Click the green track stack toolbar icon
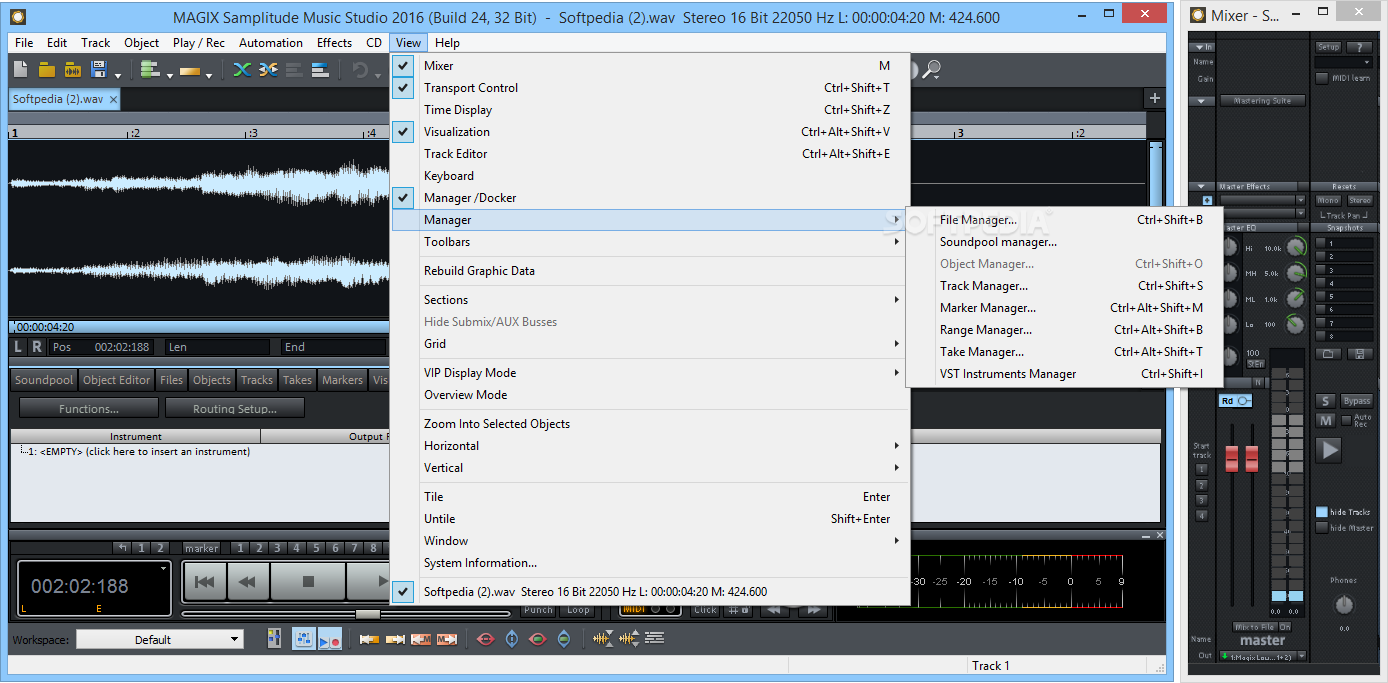1388x683 pixels. [x=151, y=70]
